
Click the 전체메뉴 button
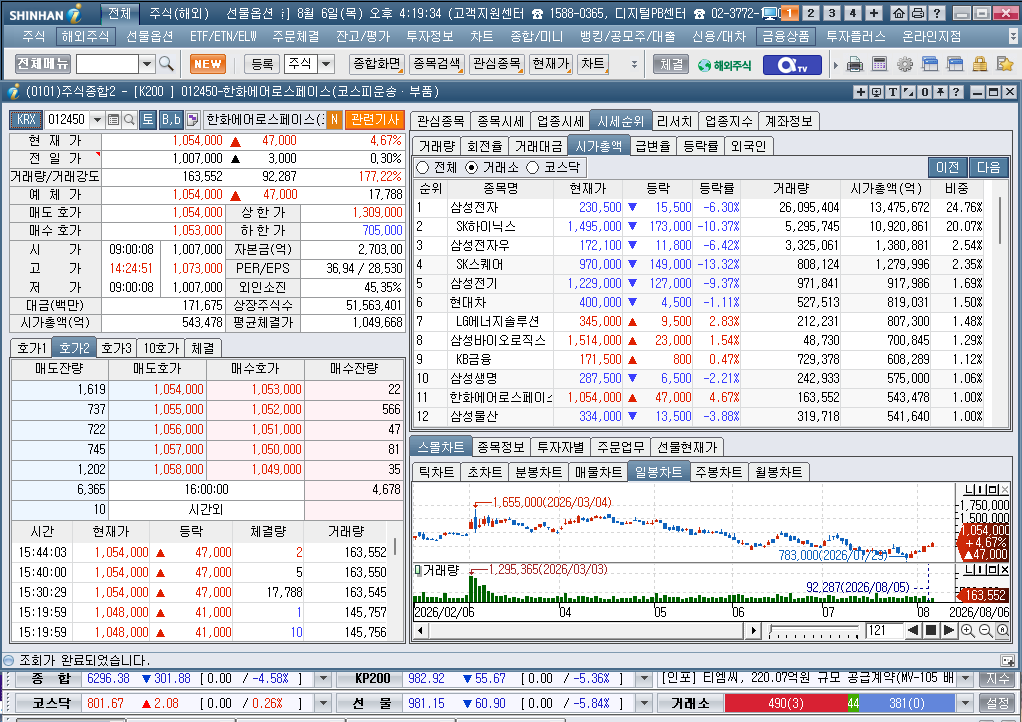pyautogui.click(x=42, y=64)
